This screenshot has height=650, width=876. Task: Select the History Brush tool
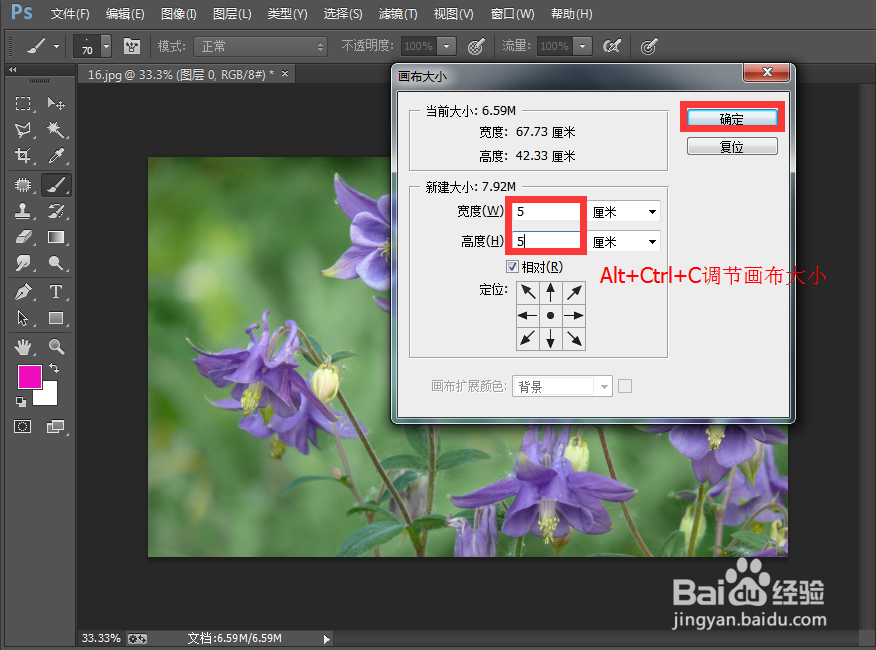(56, 211)
